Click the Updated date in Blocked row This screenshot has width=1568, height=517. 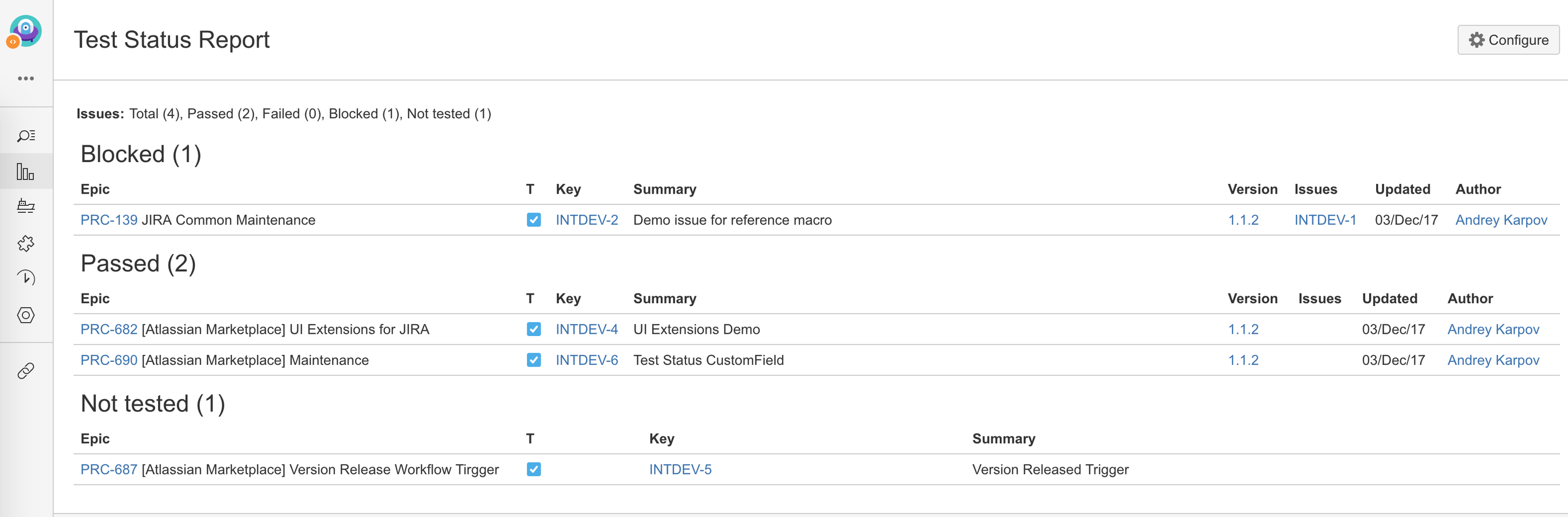coord(1406,220)
